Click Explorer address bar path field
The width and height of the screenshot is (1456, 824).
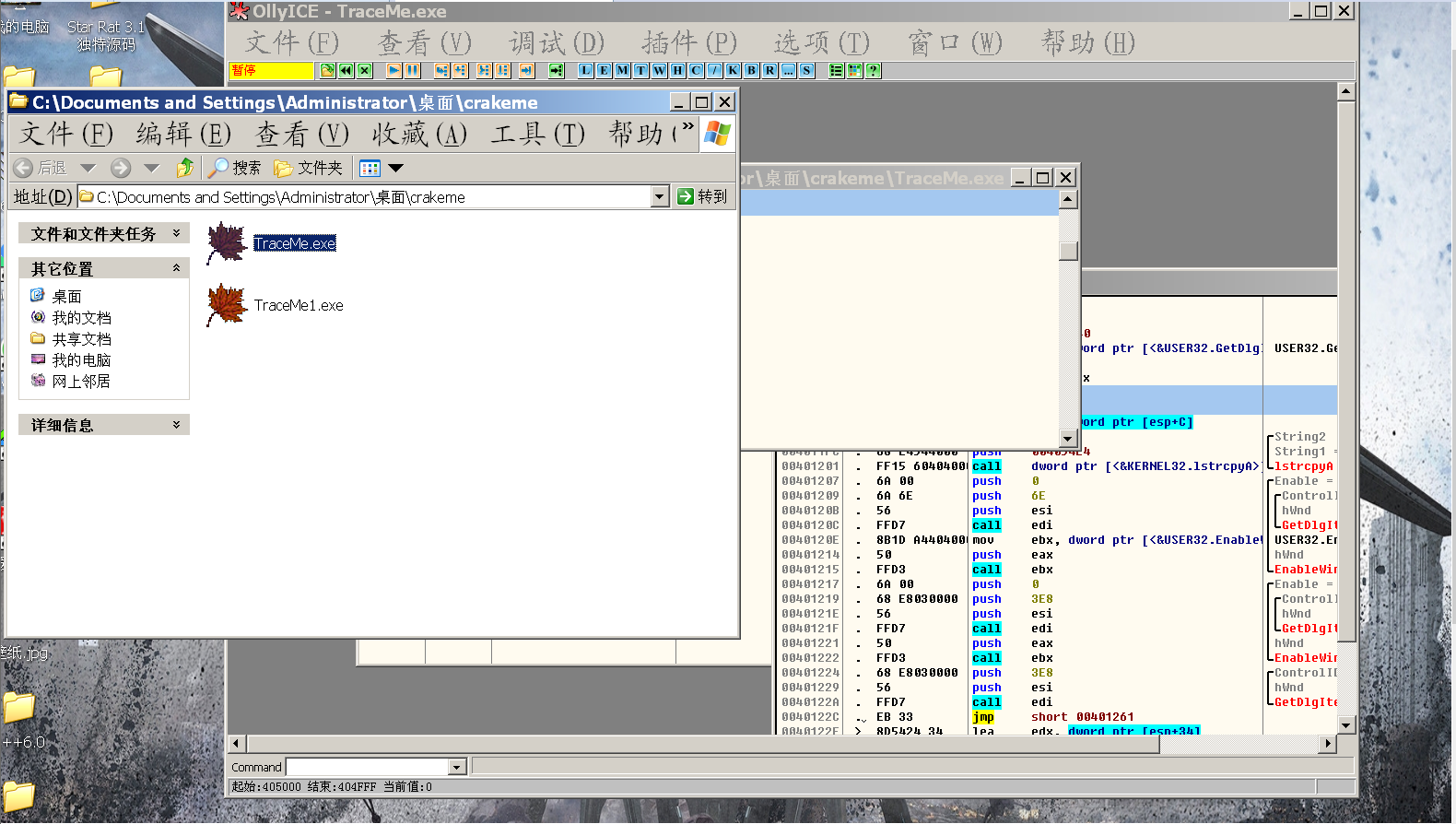(364, 196)
